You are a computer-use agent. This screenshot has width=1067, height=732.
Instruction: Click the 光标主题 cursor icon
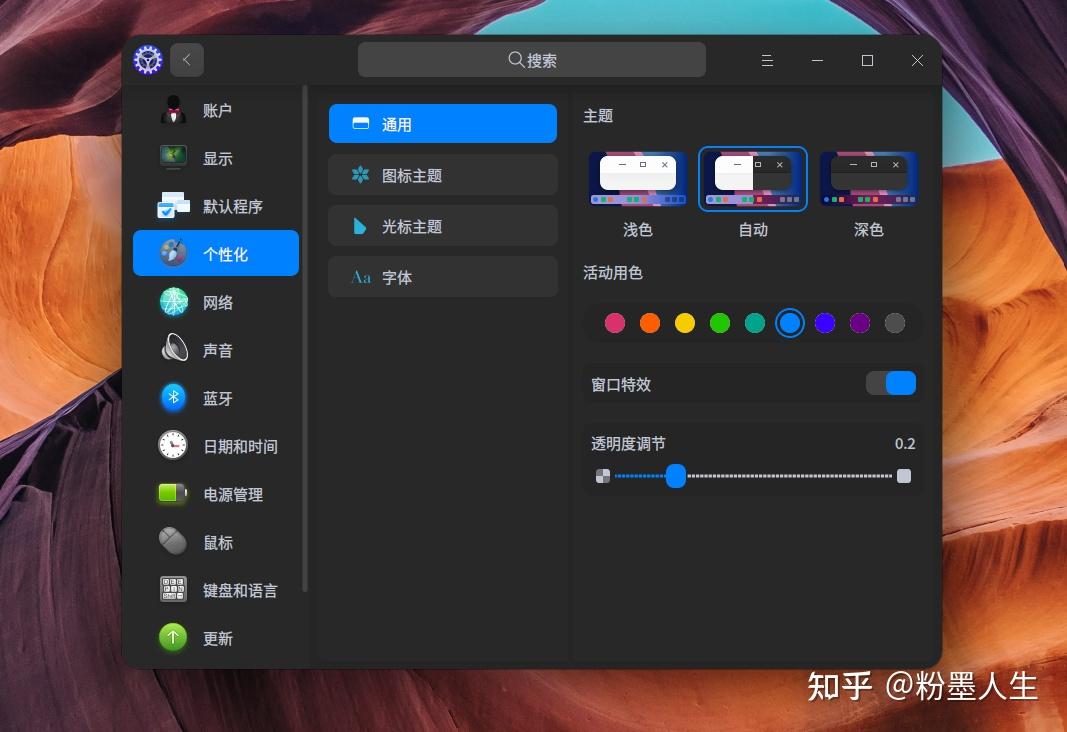coord(360,226)
